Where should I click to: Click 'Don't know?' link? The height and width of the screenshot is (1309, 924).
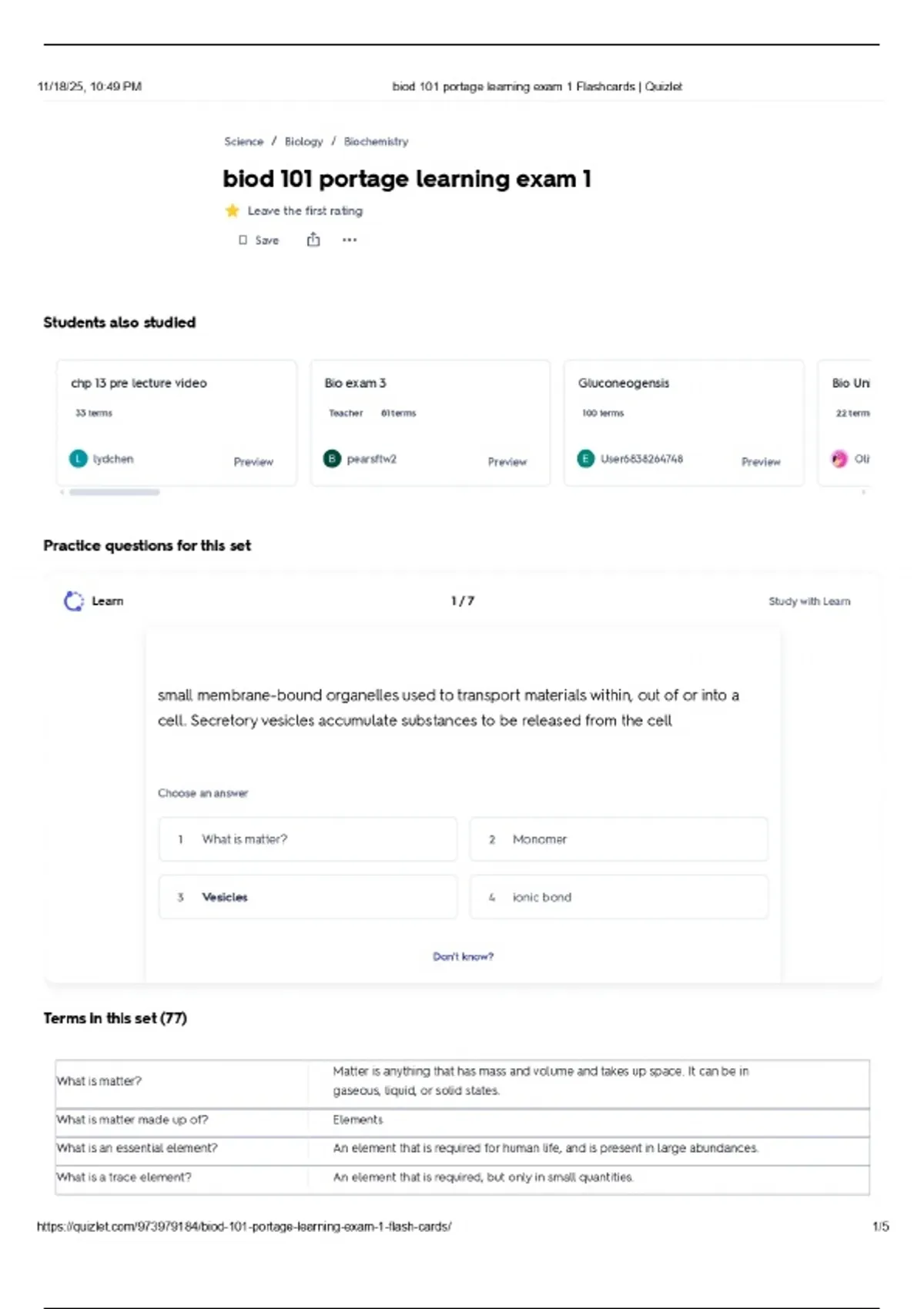(463, 956)
